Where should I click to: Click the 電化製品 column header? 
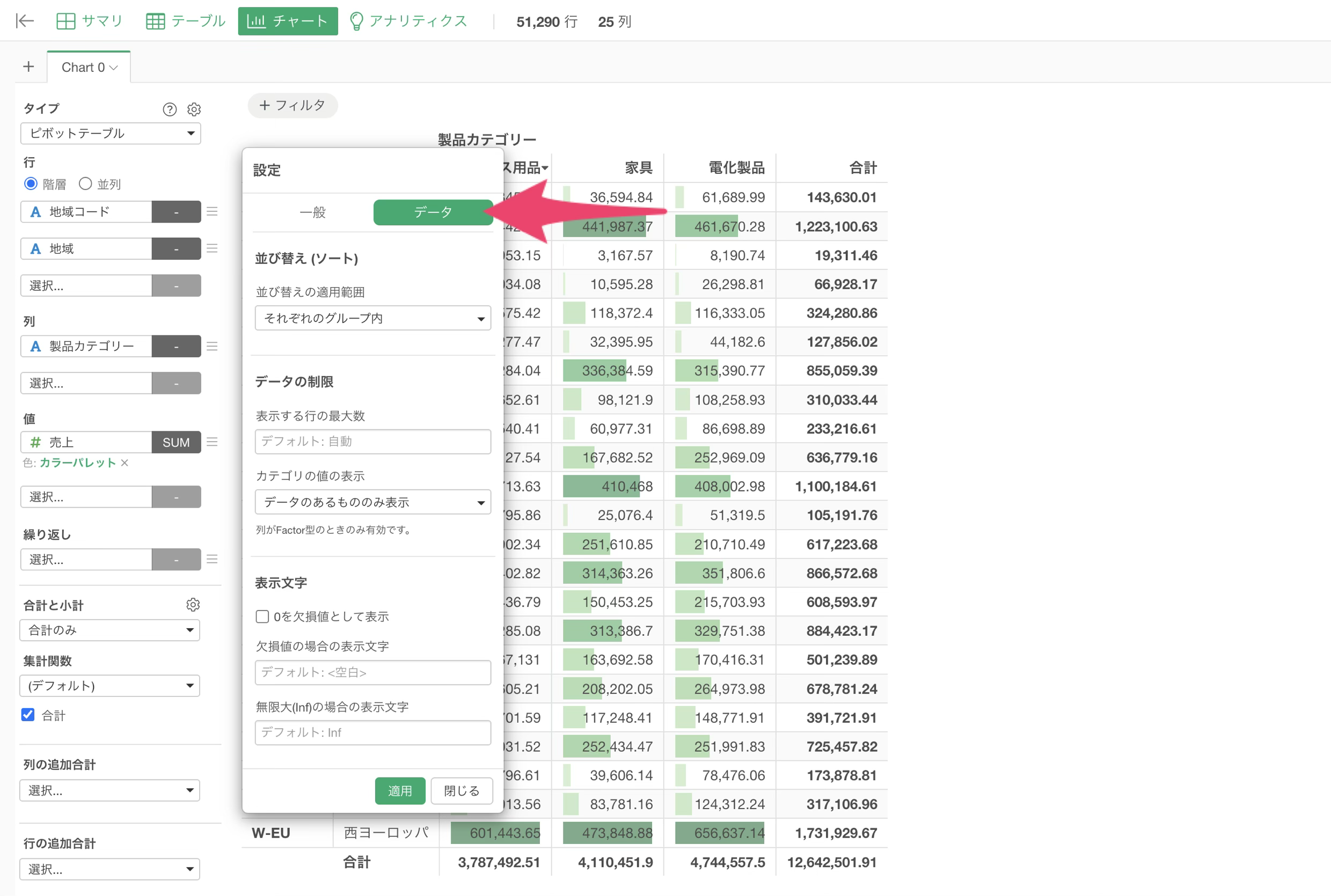tap(737, 168)
